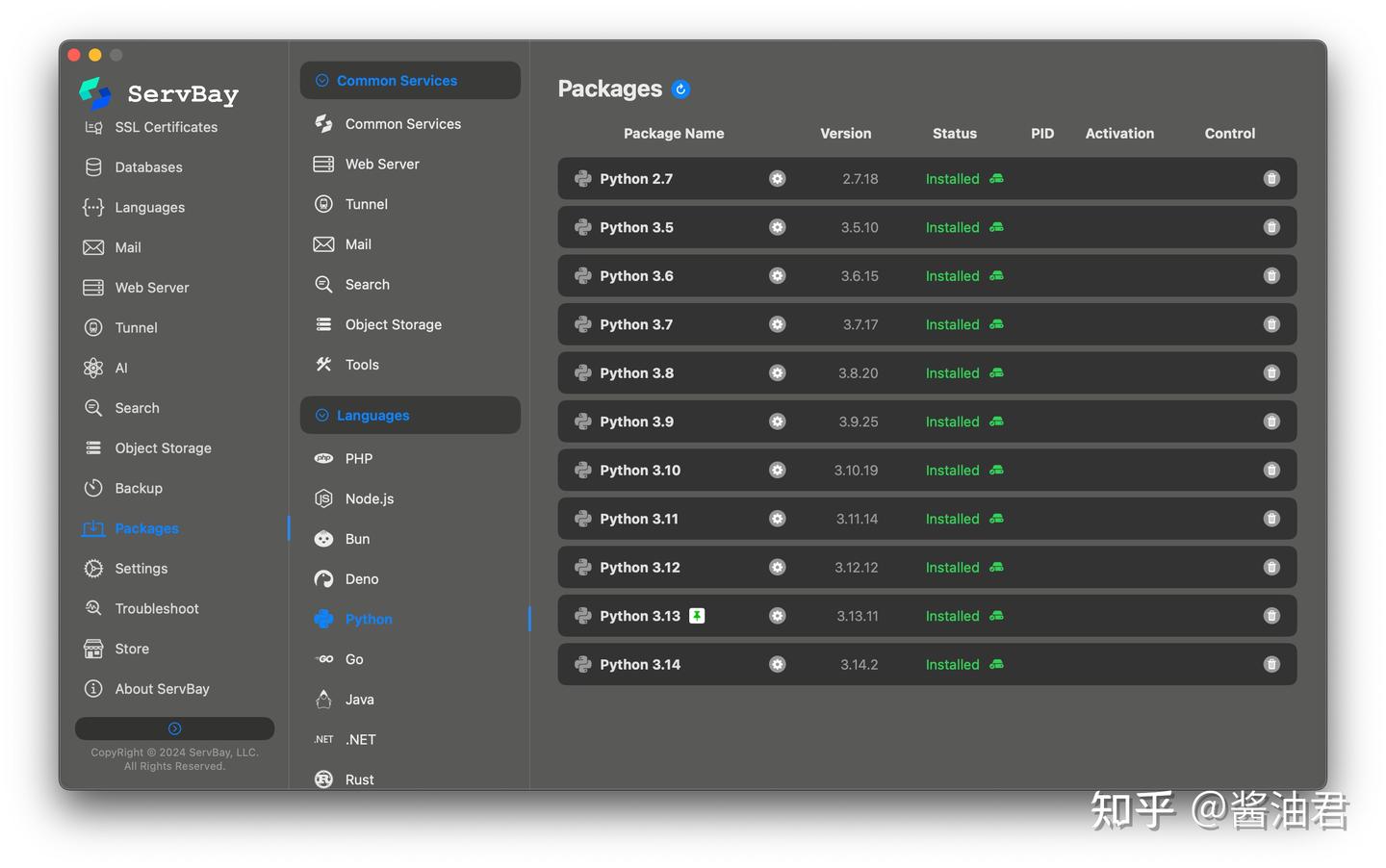Click the refresh icon beside Packages title
Image resolution: width=1386 pixels, height=868 pixels.
pos(680,89)
